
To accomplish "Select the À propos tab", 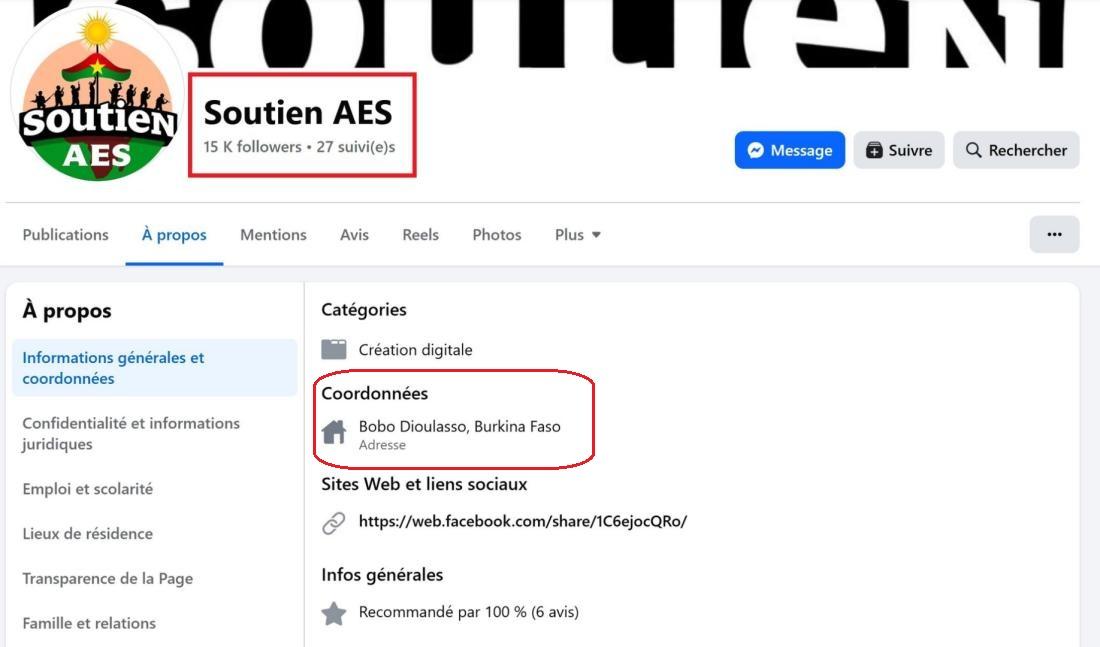I will pos(174,235).
